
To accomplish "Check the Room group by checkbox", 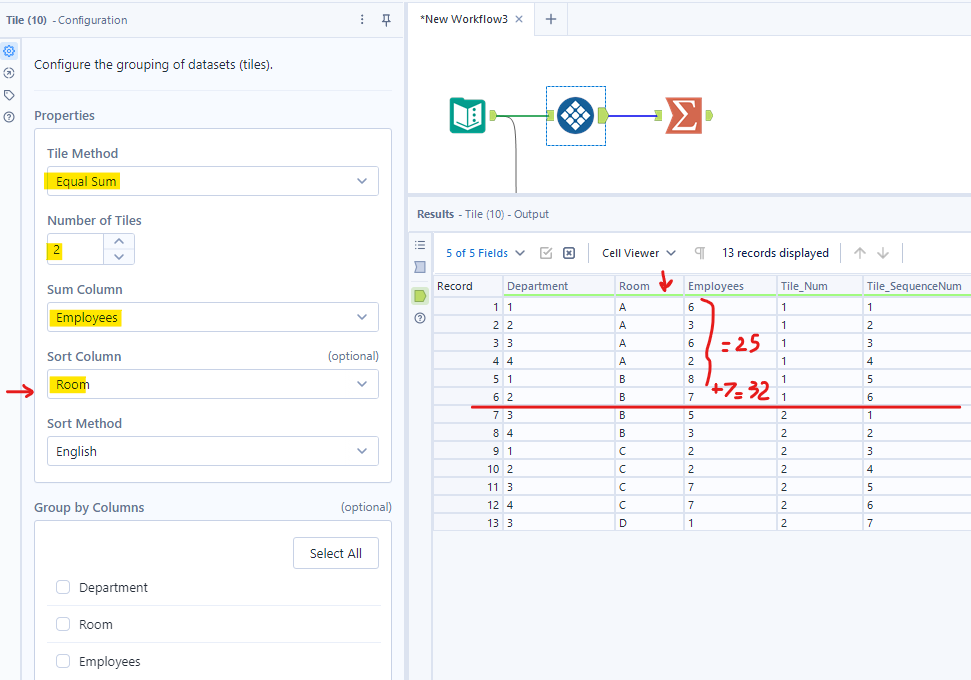I will tap(63, 624).
